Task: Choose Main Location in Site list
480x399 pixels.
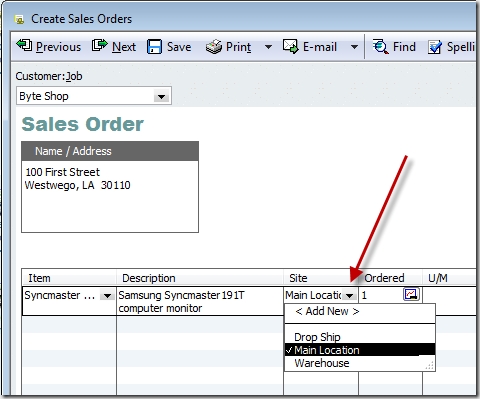Action: point(360,350)
